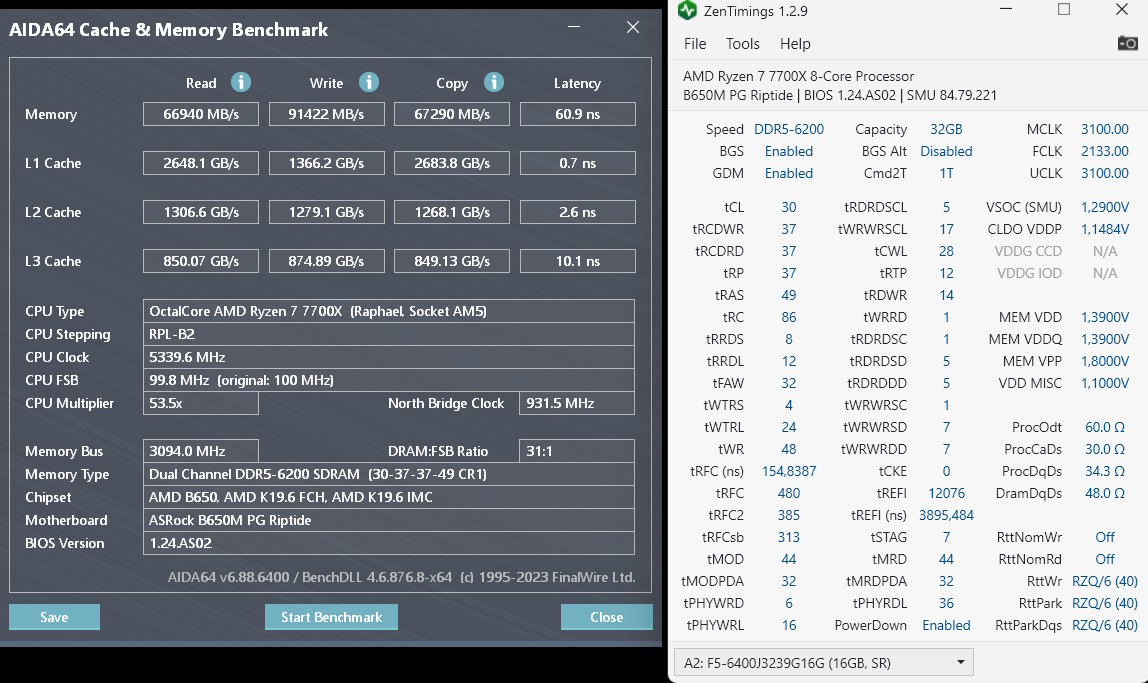Click the North Bridge Clock value 931.5 MHz
The width and height of the screenshot is (1148, 683).
[x=577, y=403]
